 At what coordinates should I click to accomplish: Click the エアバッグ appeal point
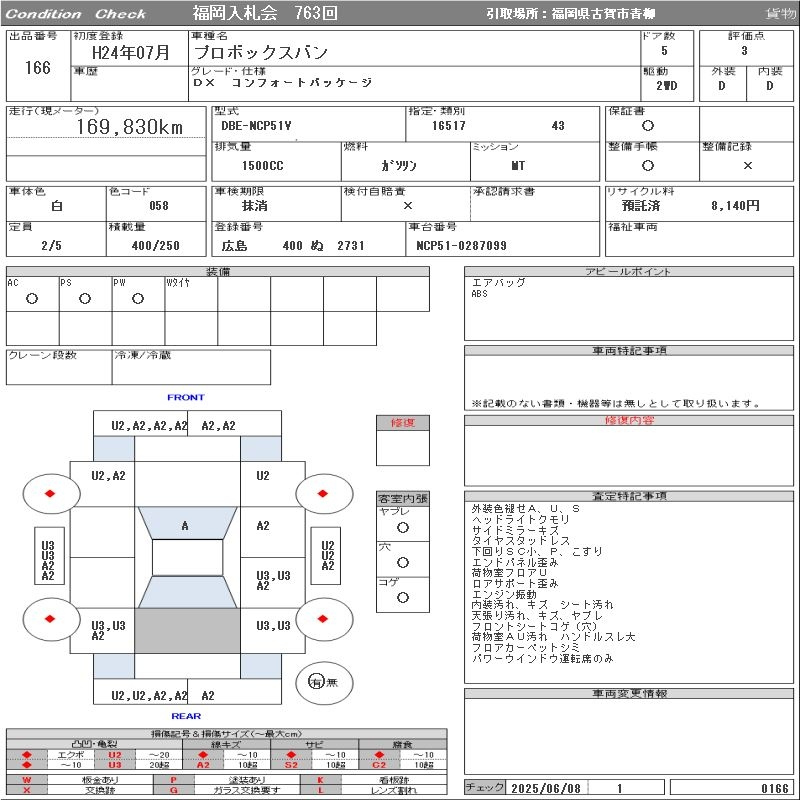click(x=498, y=282)
